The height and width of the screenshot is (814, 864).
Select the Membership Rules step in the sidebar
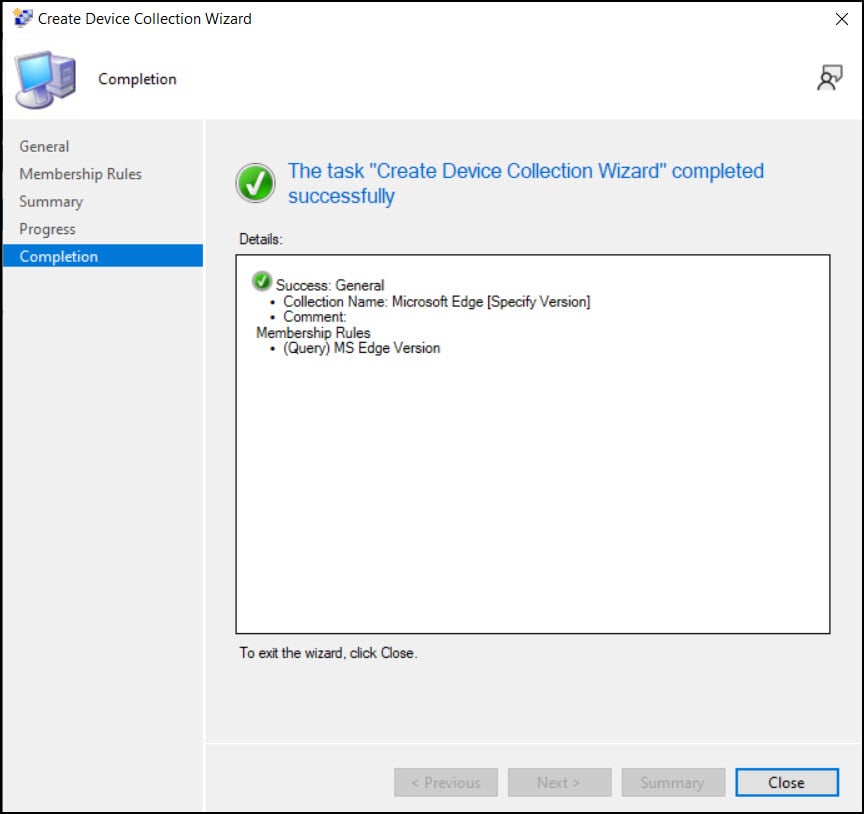point(80,174)
